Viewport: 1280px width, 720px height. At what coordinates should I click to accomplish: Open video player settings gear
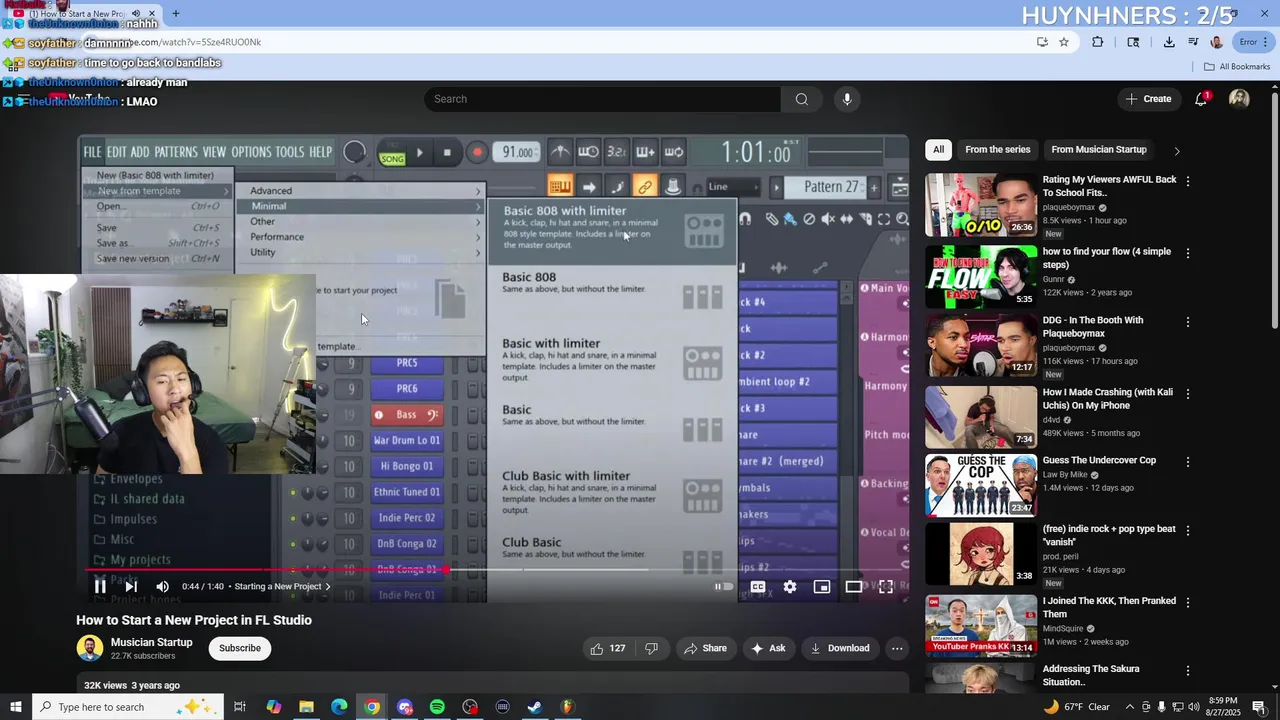tap(790, 587)
